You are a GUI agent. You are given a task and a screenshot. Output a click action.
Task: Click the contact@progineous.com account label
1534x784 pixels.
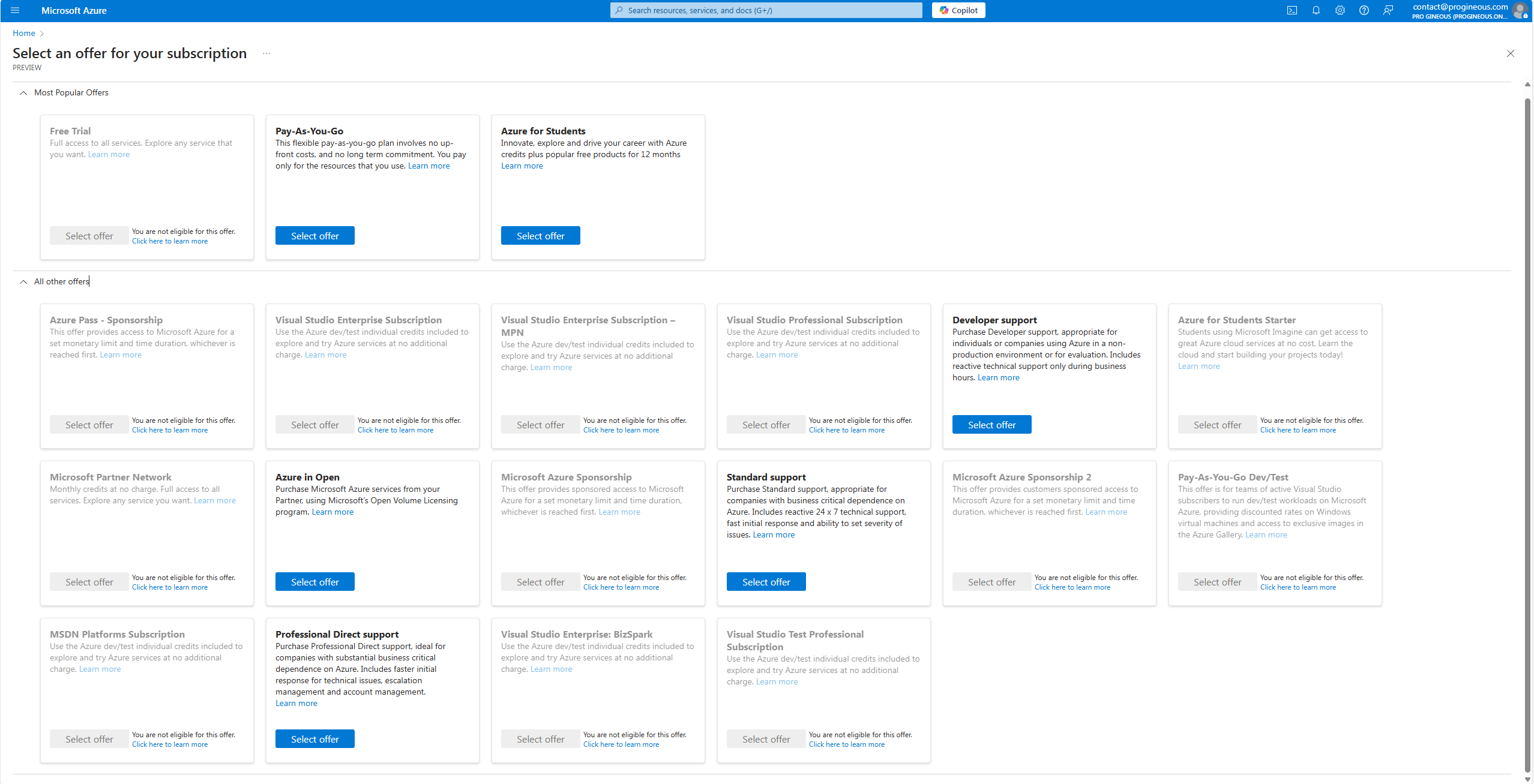[1460, 7]
